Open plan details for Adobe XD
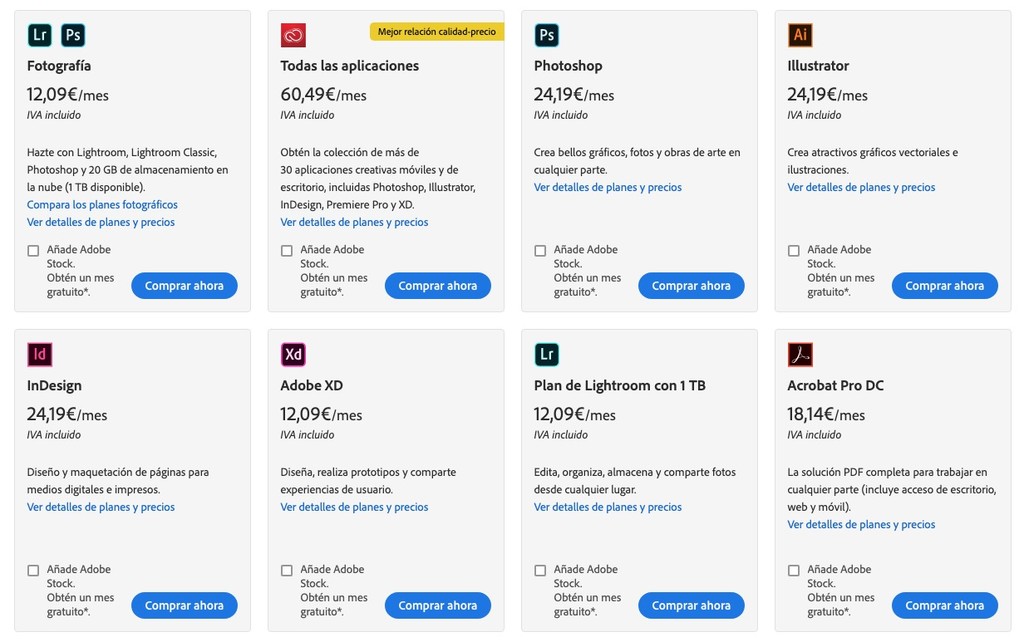 tap(354, 507)
